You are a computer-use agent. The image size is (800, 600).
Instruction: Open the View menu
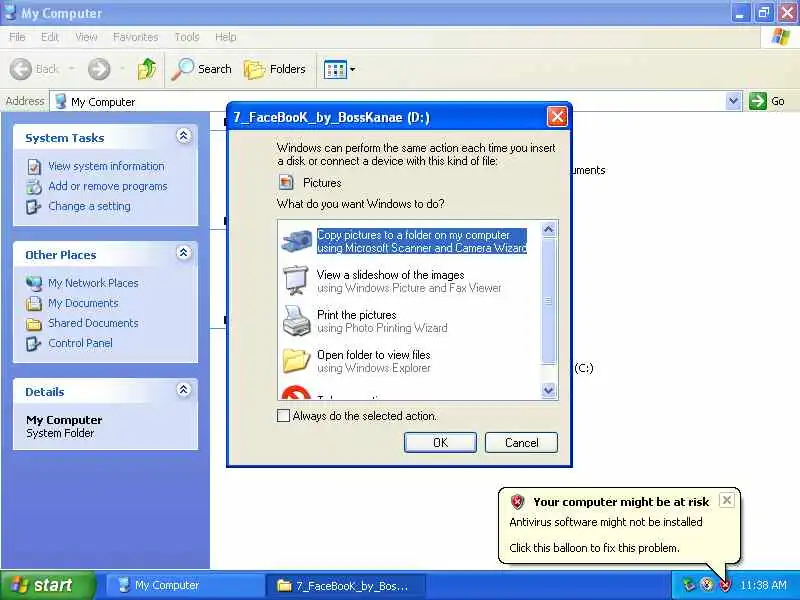[x=86, y=37]
